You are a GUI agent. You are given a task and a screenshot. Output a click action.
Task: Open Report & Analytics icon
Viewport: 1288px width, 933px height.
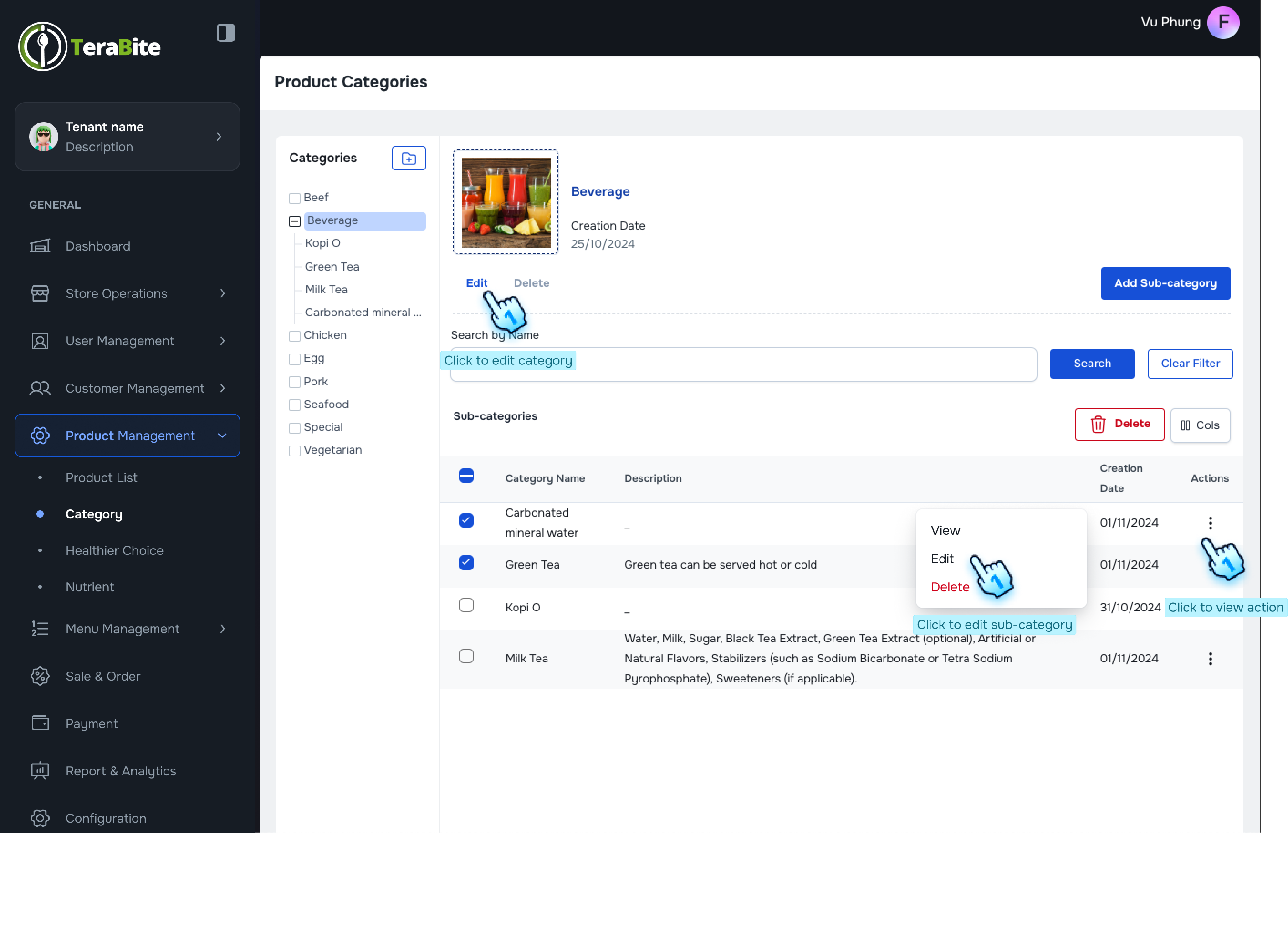(40, 770)
